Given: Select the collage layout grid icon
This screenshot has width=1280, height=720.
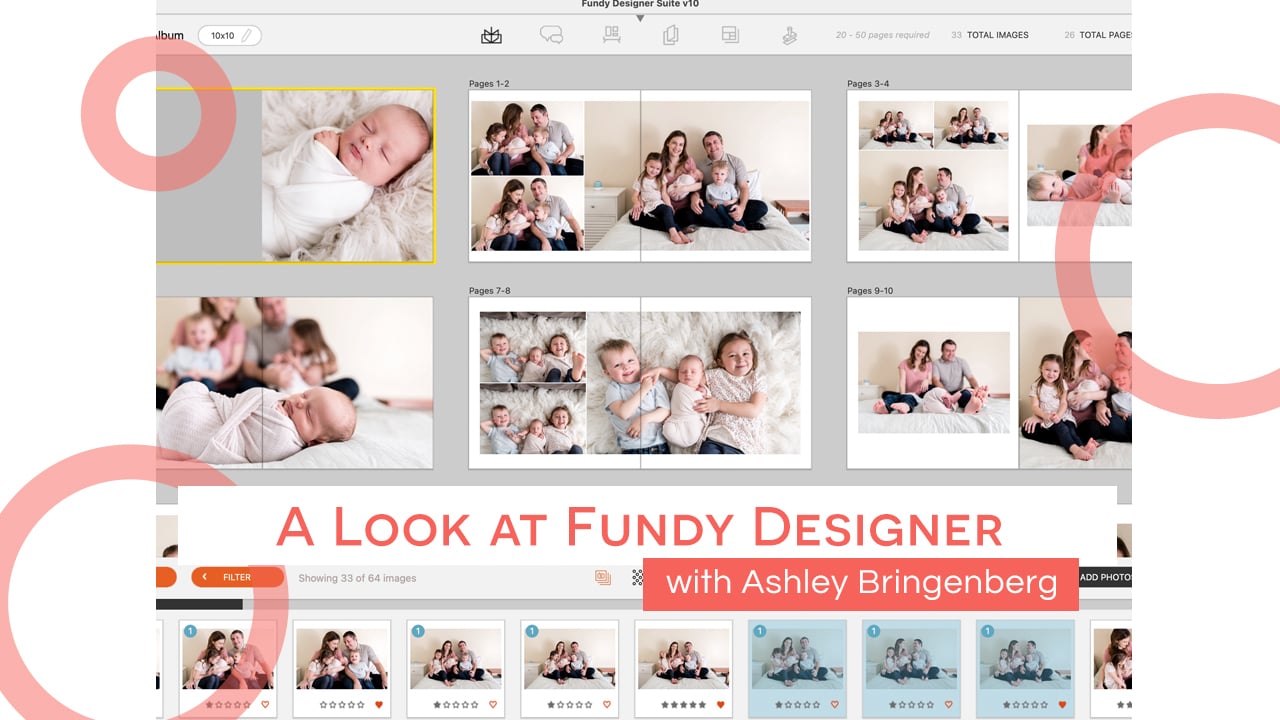Looking at the screenshot, I should pyautogui.click(x=730, y=35).
